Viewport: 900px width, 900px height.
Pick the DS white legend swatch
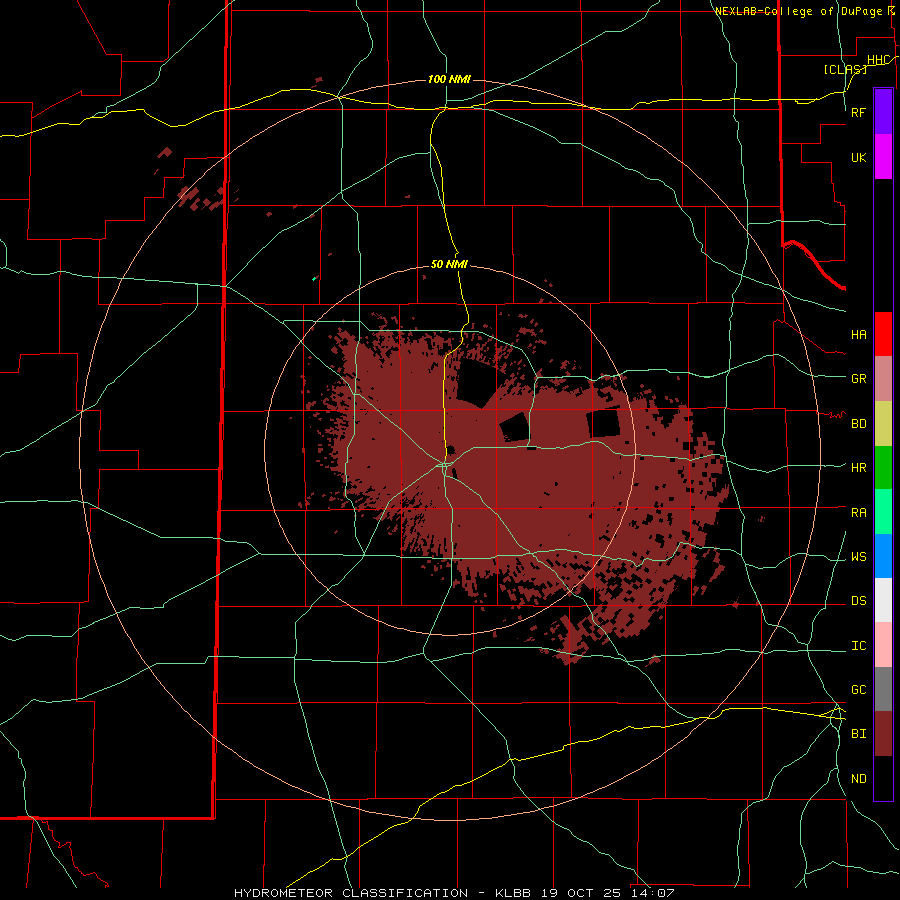point(883,600)
